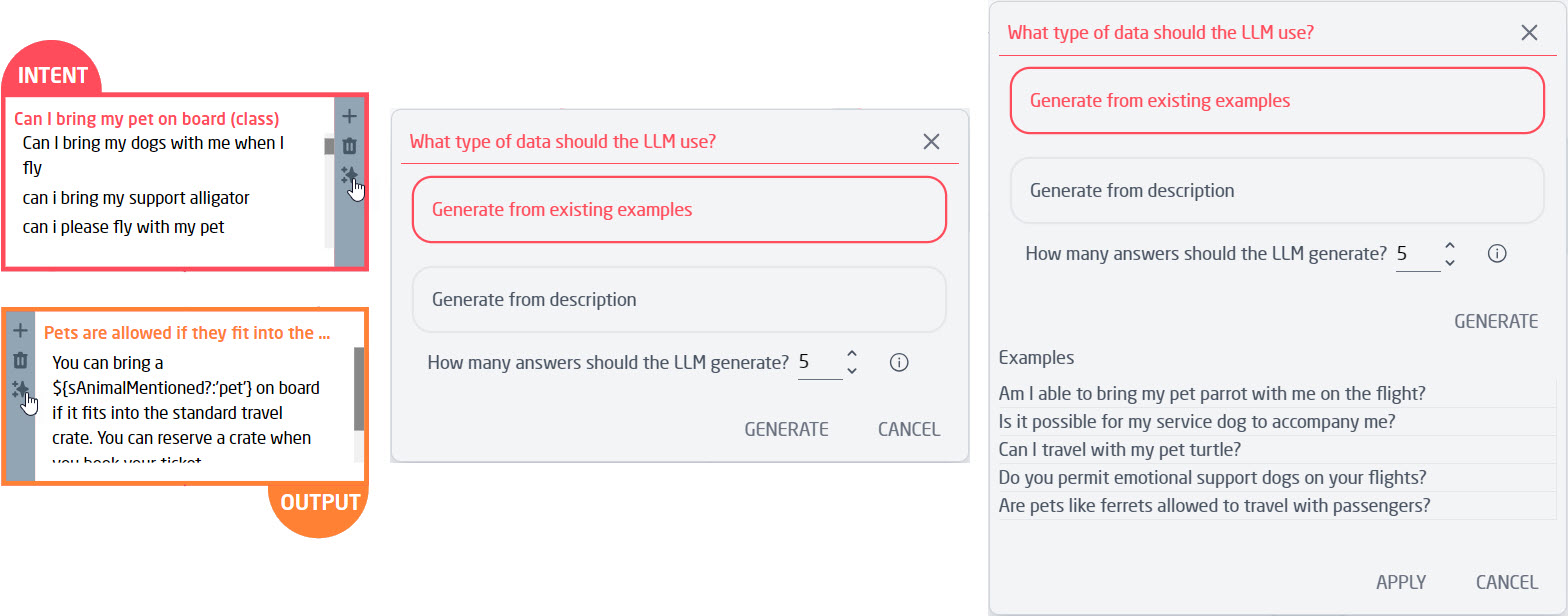This screenshot has width=1568, height=616.
Task: Close the 'What type of data' dialog
Action: click(931, 141)
